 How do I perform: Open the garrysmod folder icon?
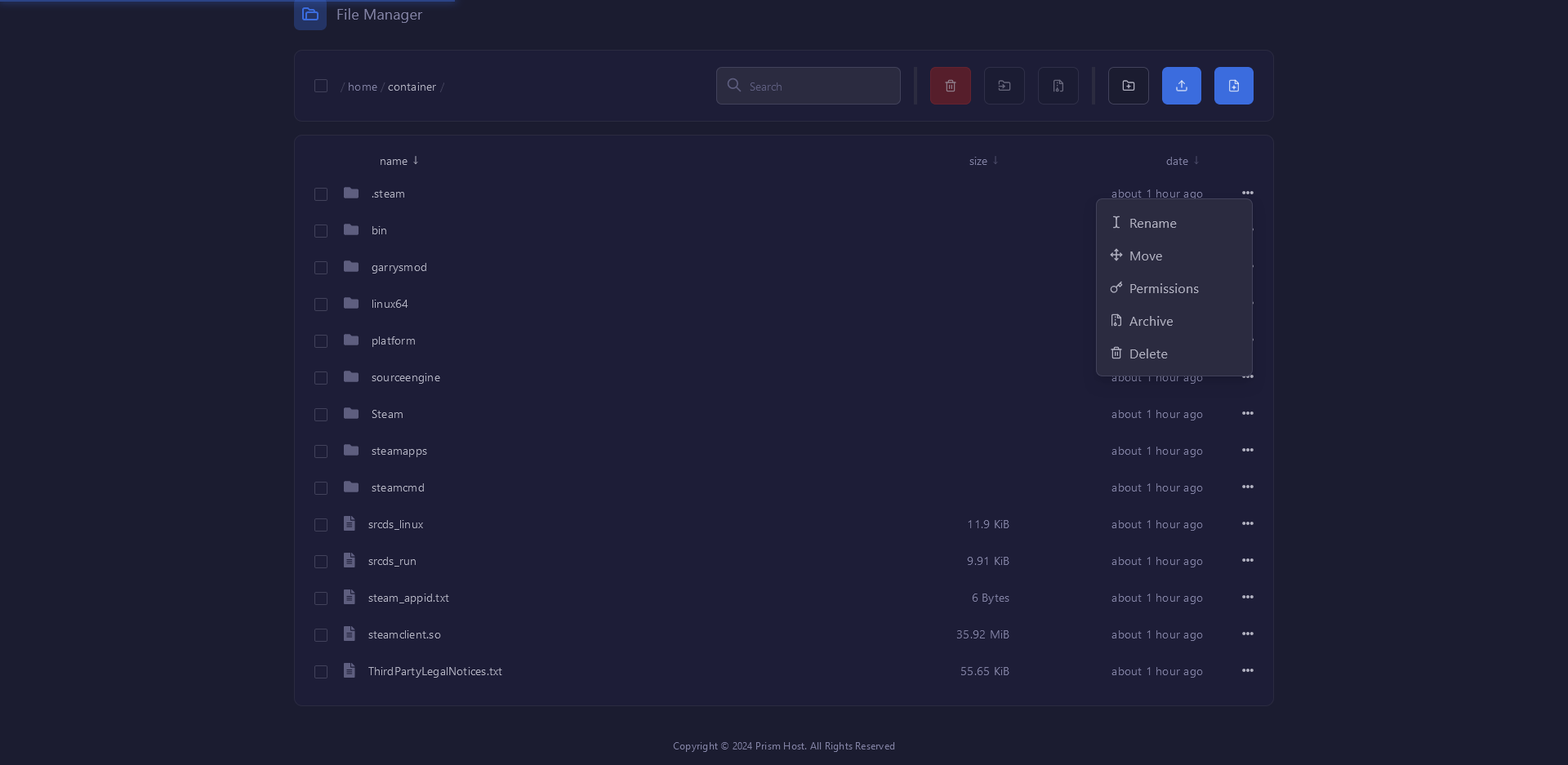[351, 267]
